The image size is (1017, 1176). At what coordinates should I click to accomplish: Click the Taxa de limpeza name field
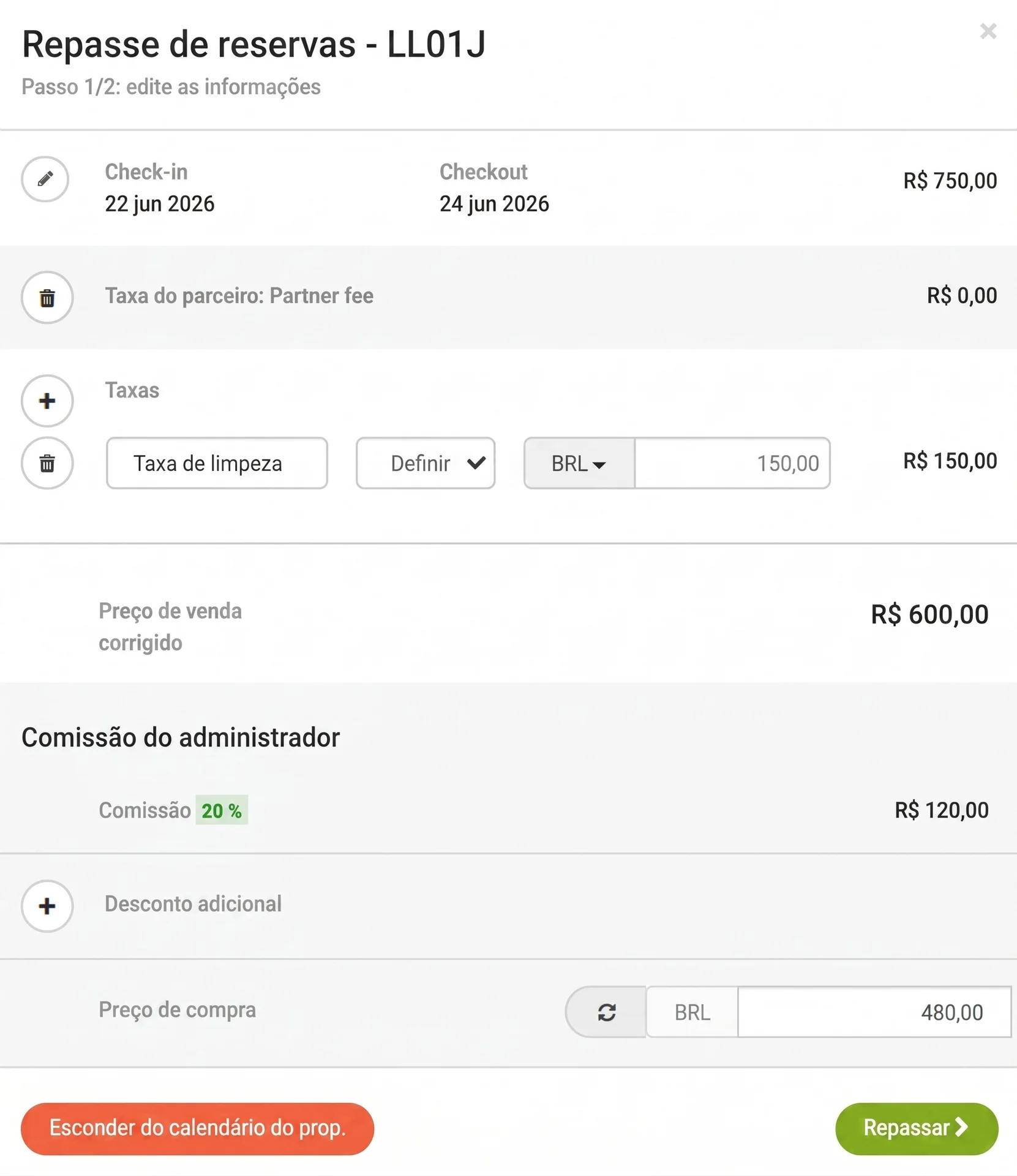(x=217, y=463)
